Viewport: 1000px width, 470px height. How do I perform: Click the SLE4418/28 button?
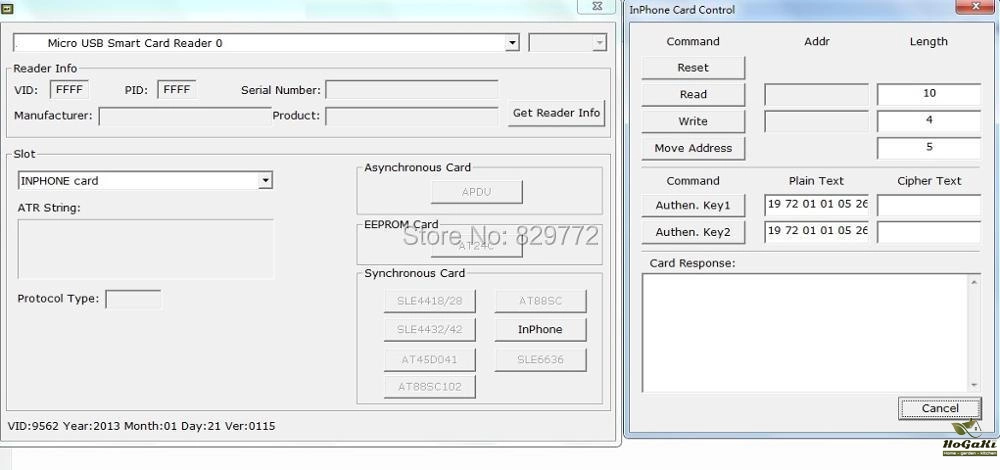pyautogui.click(x=429, y=301)
